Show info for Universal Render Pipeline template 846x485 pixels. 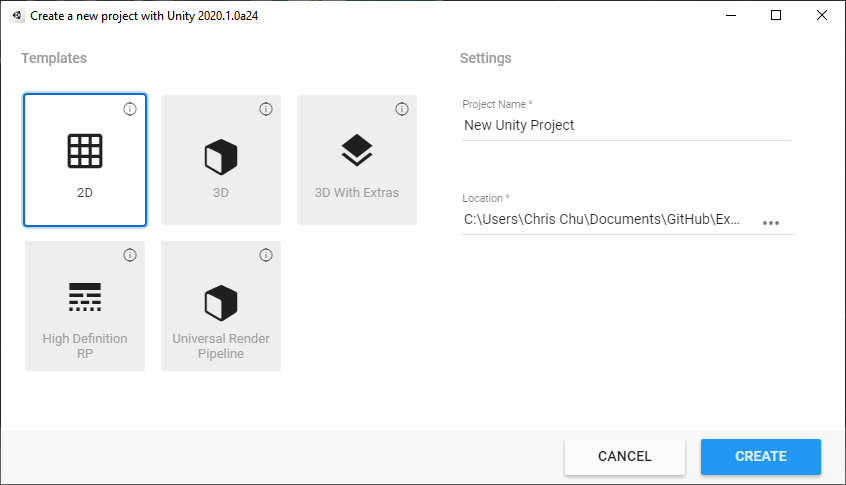(266, 255)
